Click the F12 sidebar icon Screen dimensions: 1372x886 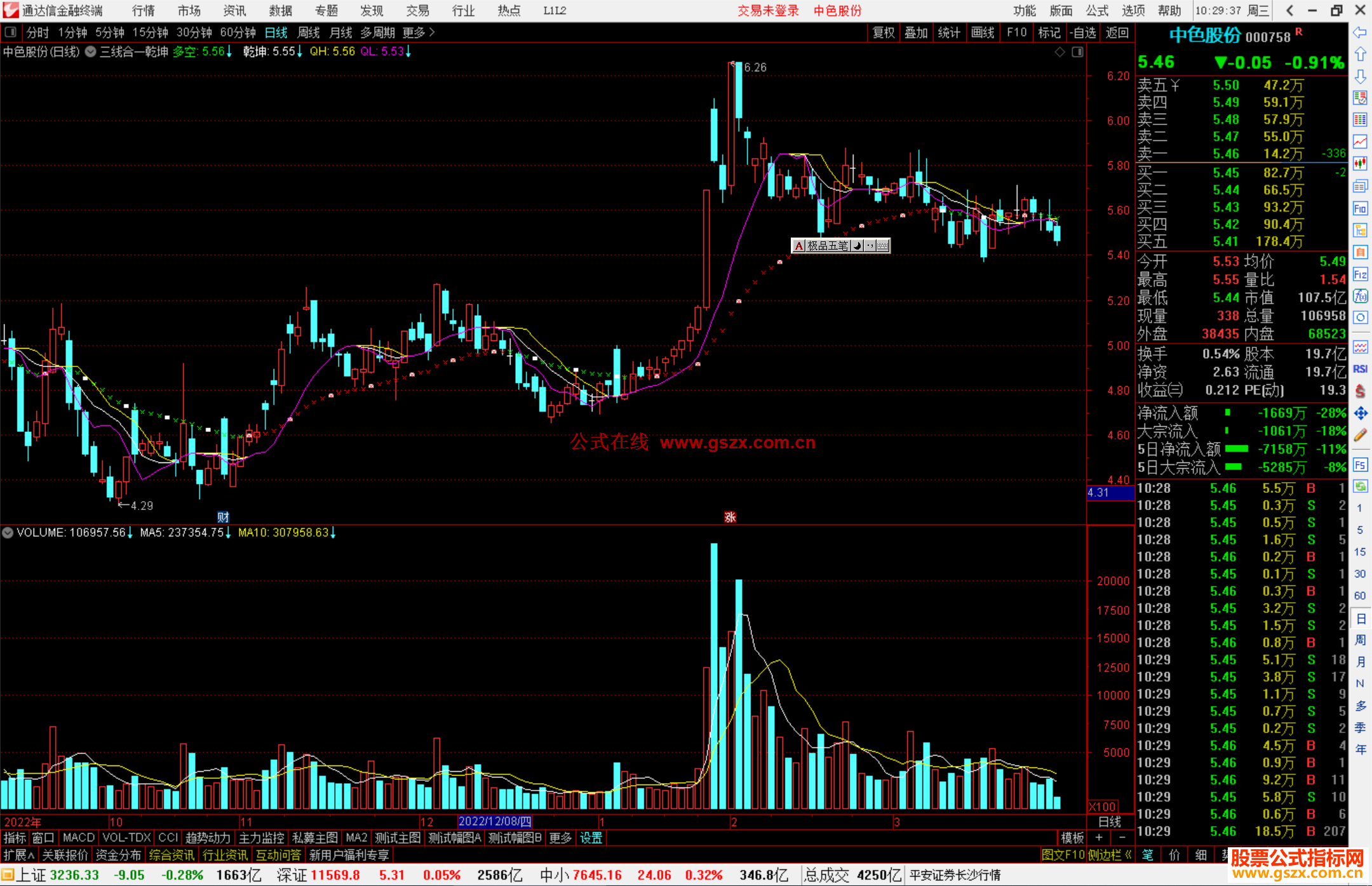coord(1360,274)
